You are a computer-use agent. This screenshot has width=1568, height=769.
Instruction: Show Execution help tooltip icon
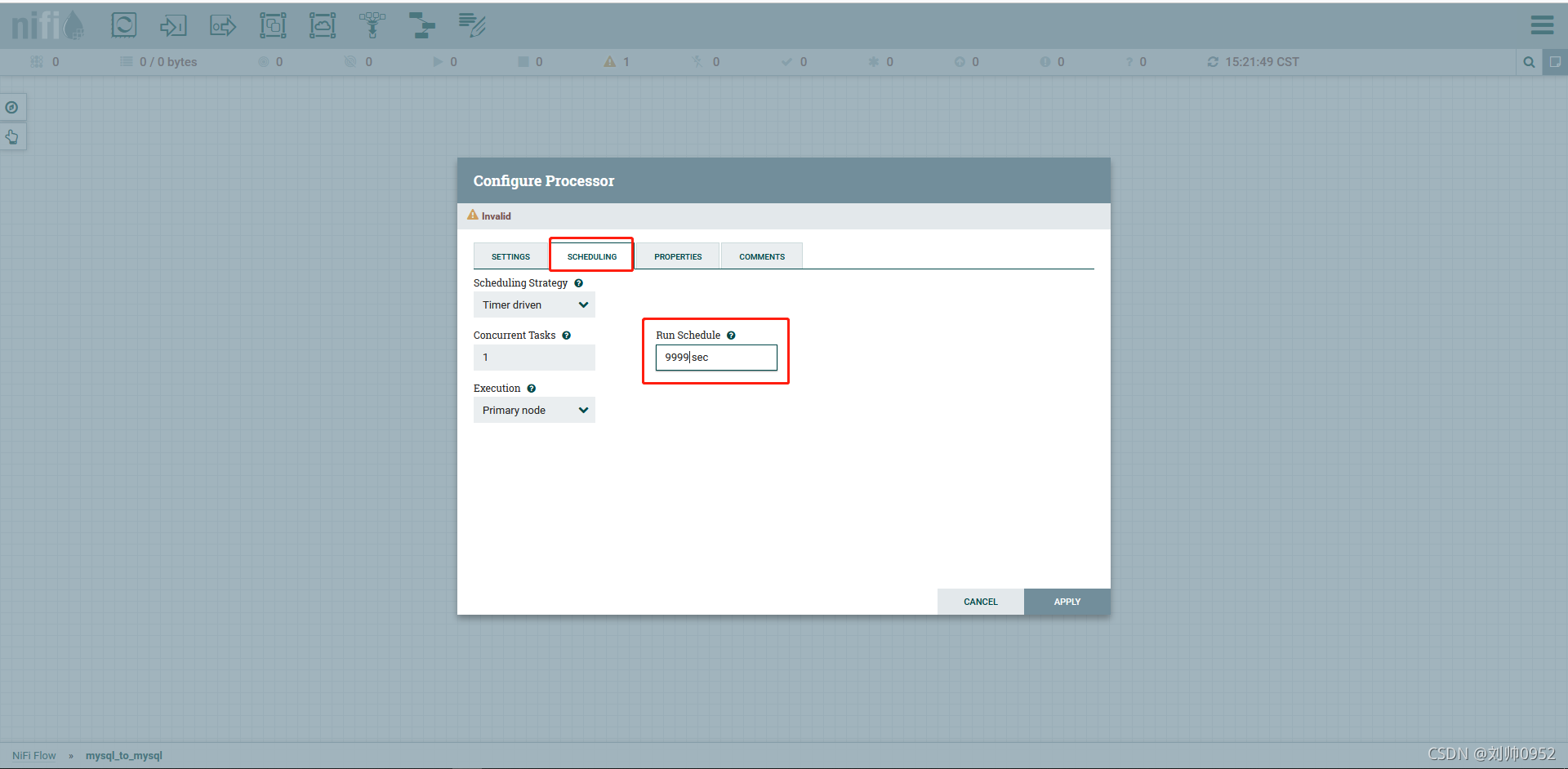531,389
